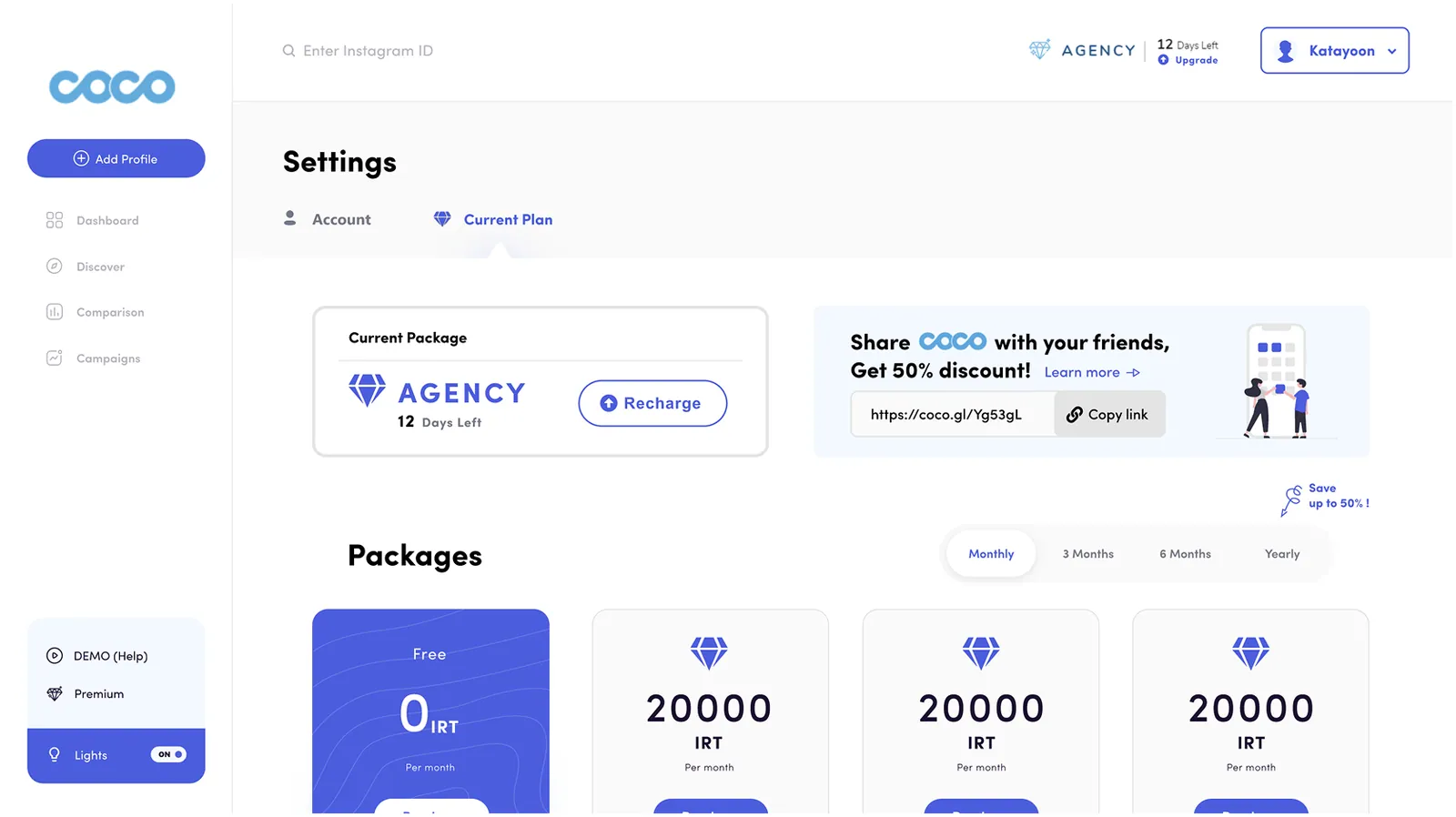Switch to the Account tab

328,219
